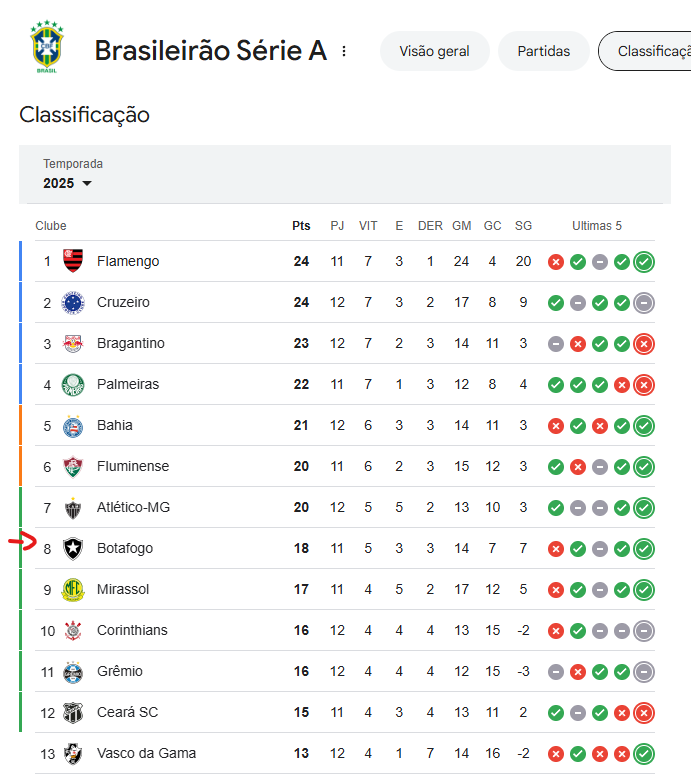Switch to the Partidas tab
Image resolution: width=691 pixels, height=781 pixels.
pos(544,51)
